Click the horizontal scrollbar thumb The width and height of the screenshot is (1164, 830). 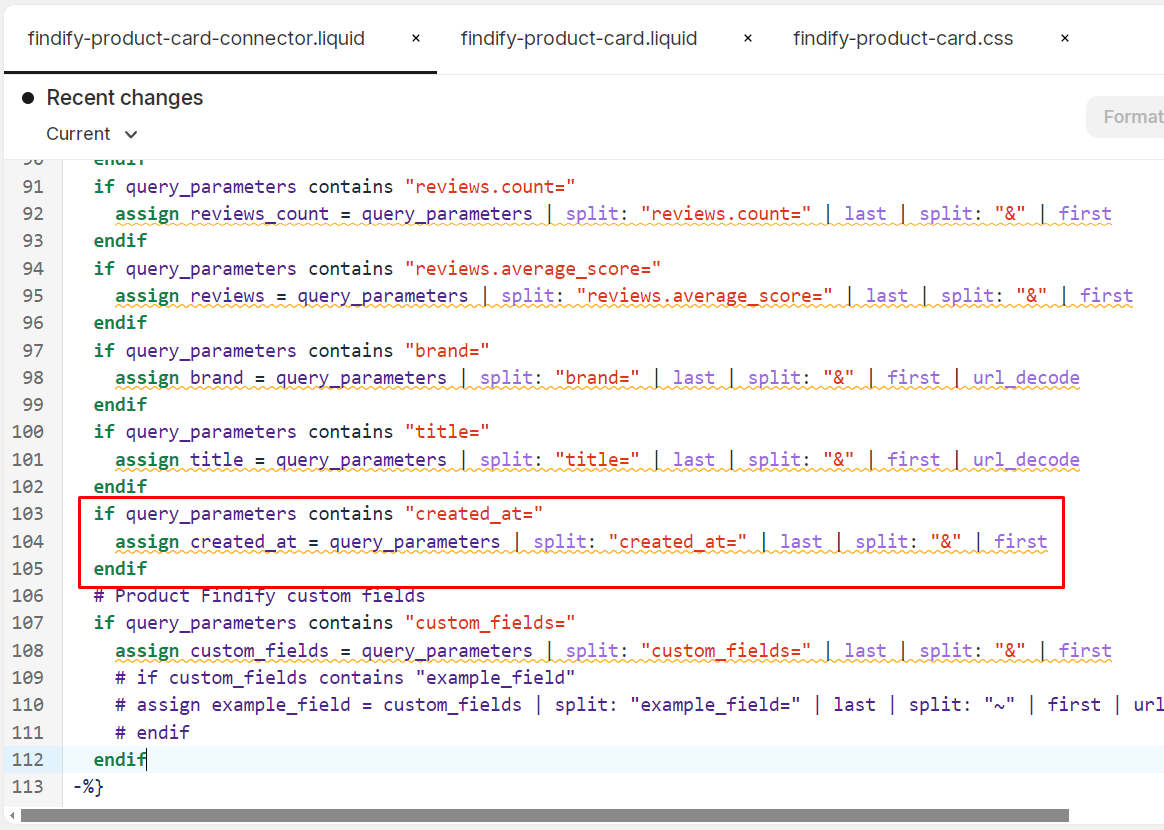tap(545, 816)
